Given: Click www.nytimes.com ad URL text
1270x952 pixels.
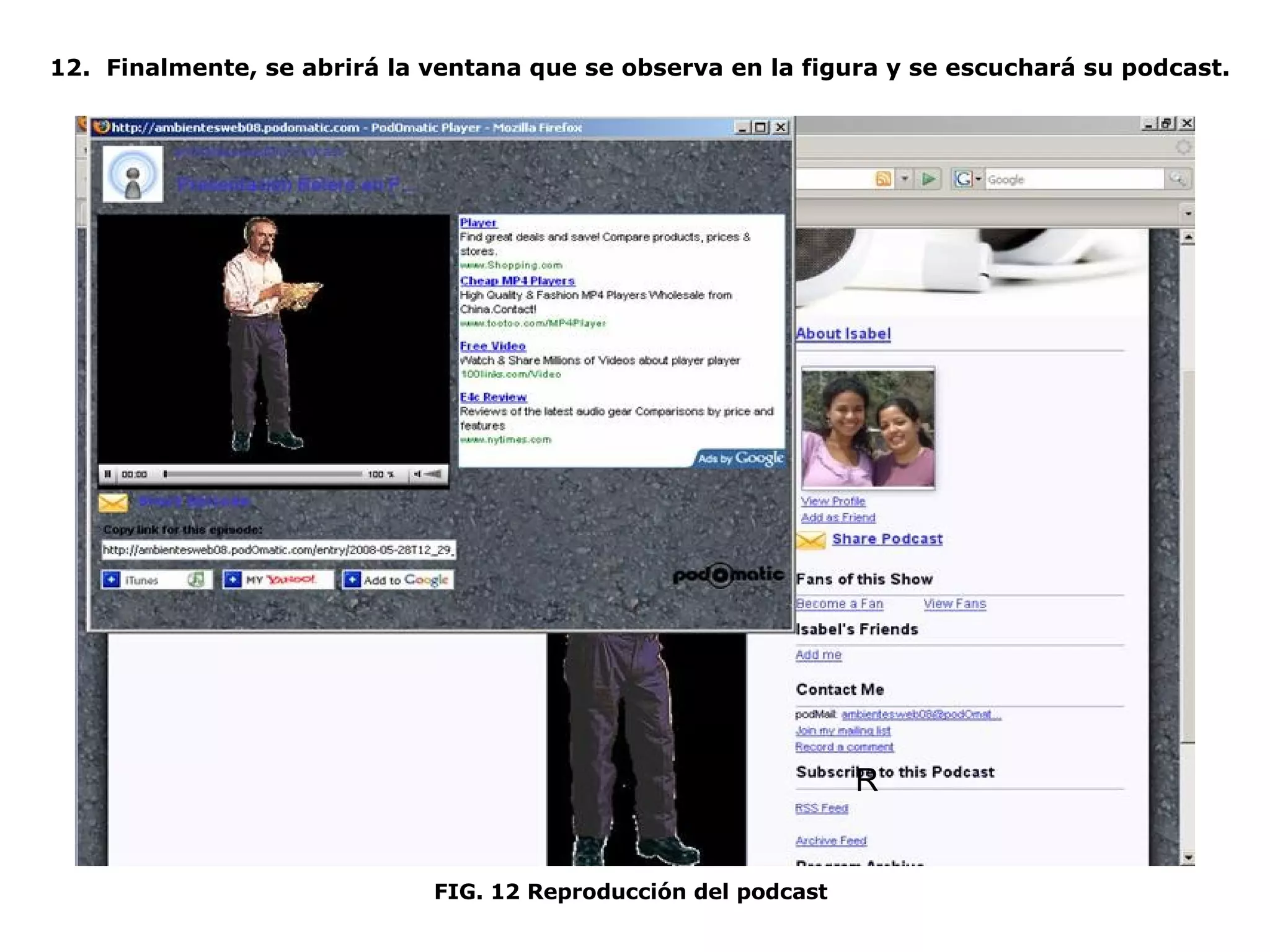Looking at the screenshot, I should coord(505,439).
